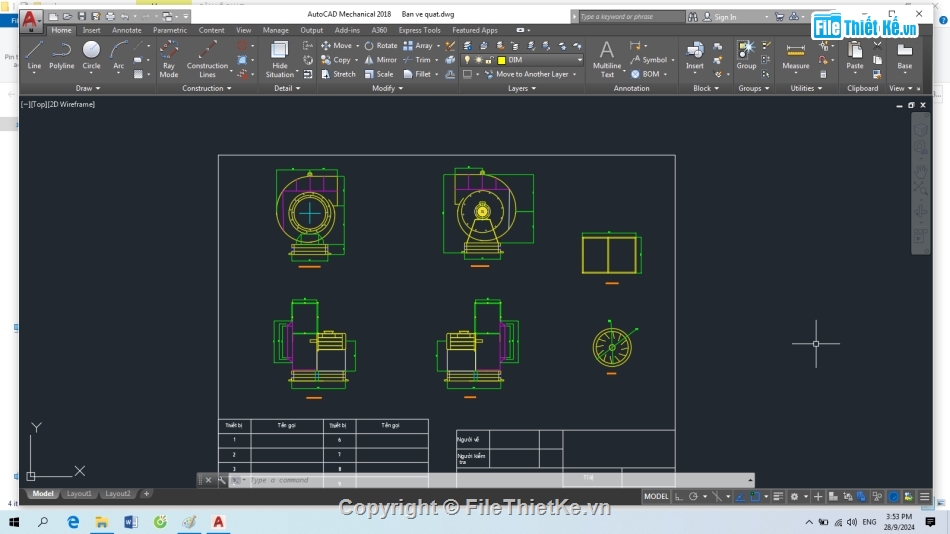Click the Mirror tool
This screenshot has width=950, height=534.
(x=380, y=60)
